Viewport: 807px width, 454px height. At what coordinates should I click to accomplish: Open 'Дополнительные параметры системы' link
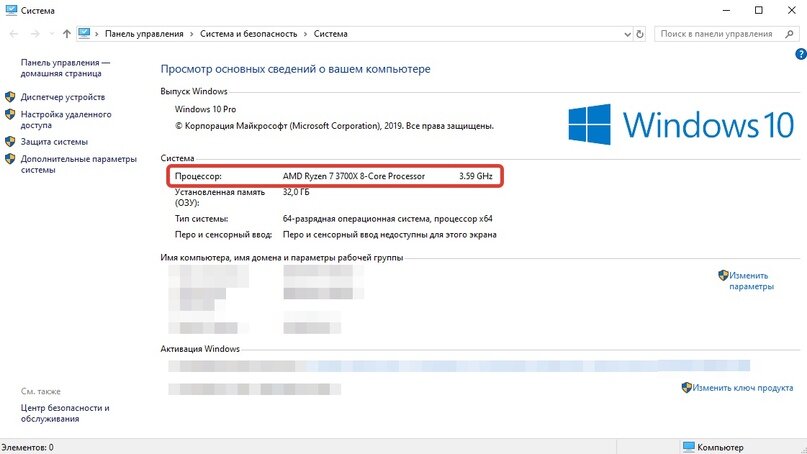(79, 164)
